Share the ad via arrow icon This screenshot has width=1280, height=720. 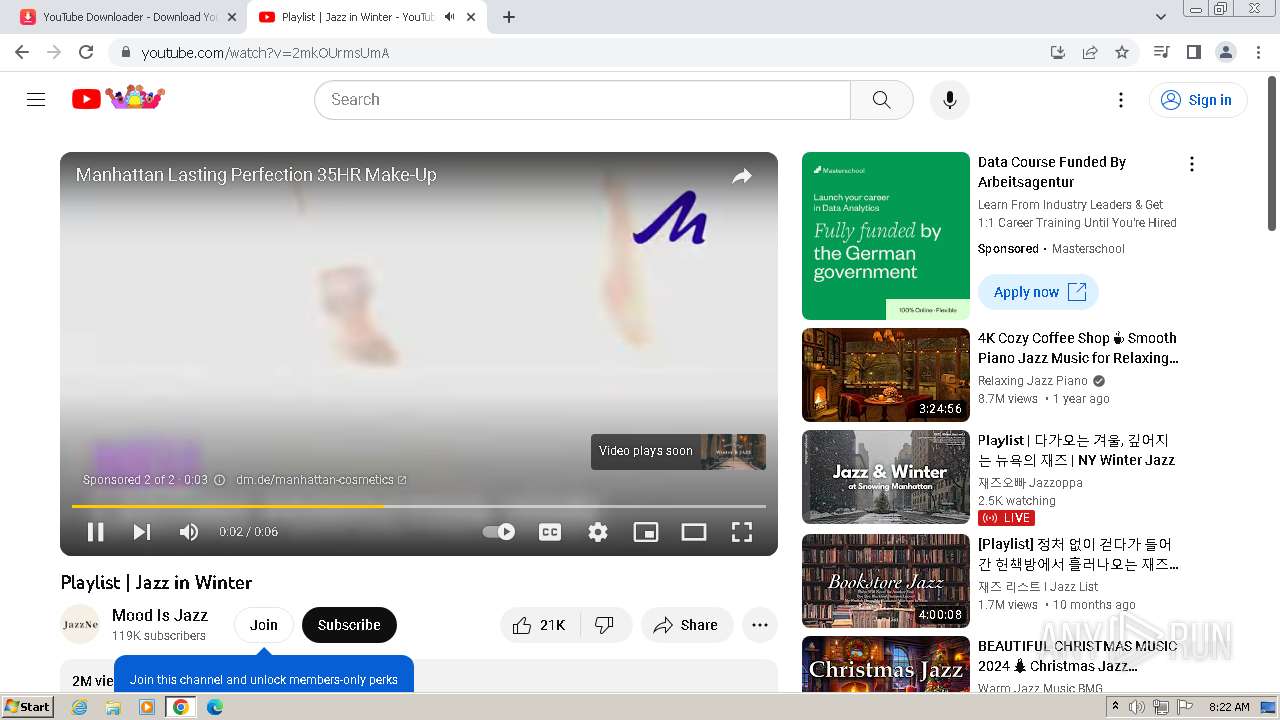(x=742, y=176)
